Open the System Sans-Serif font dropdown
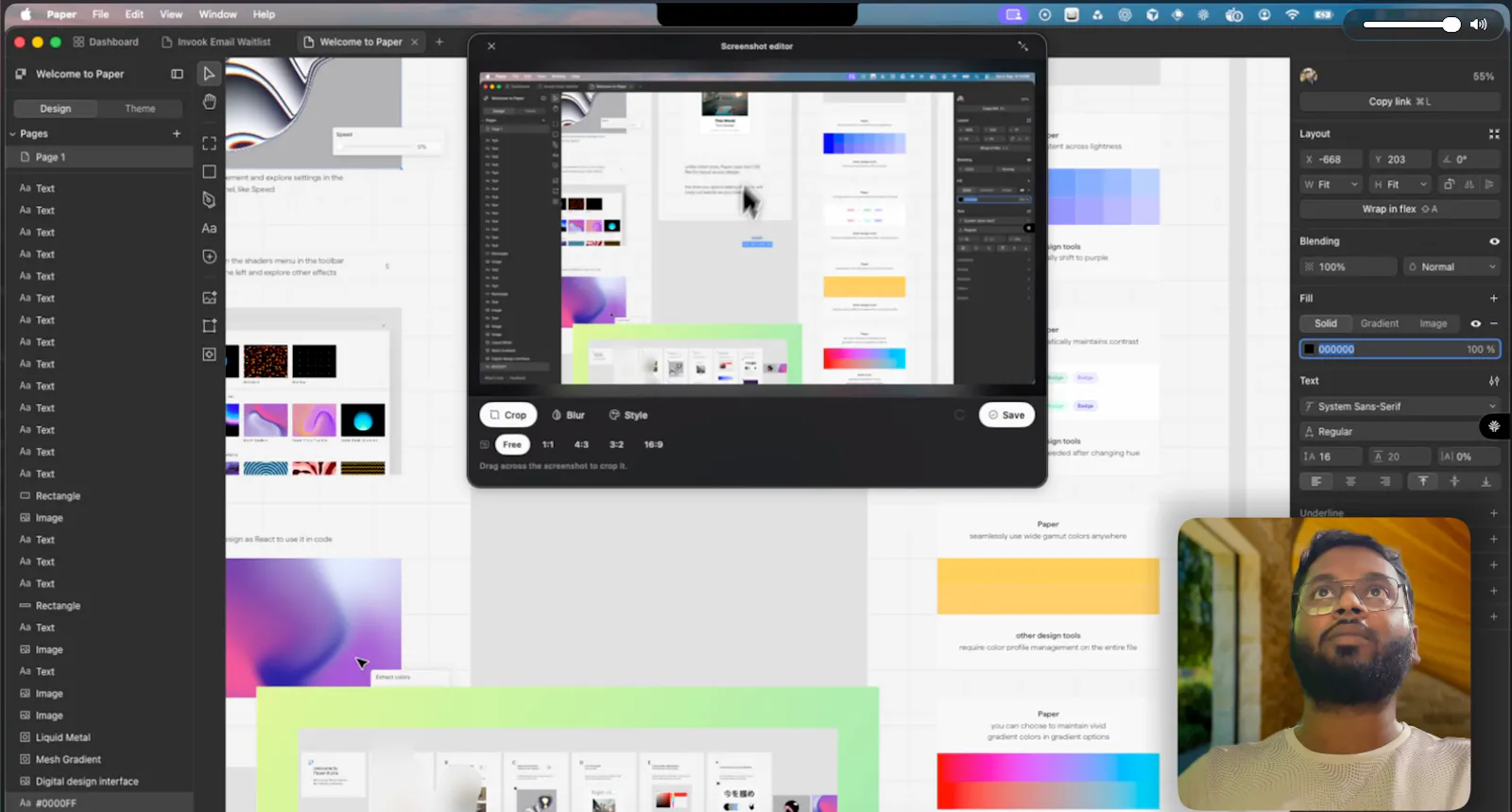1512x812 pixels. (x=1400, y=406)
